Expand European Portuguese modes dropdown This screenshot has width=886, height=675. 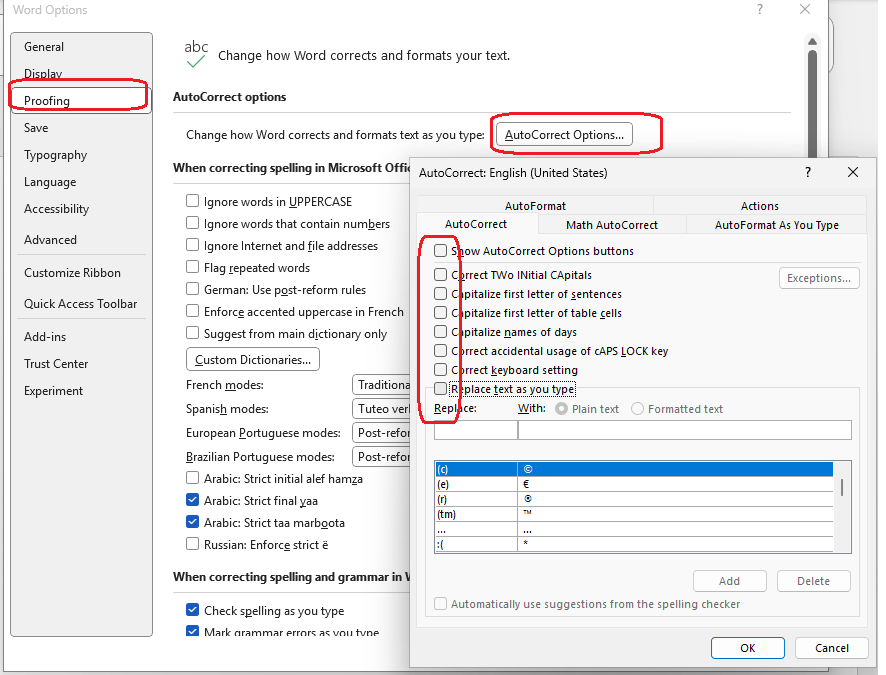(382, 433)
